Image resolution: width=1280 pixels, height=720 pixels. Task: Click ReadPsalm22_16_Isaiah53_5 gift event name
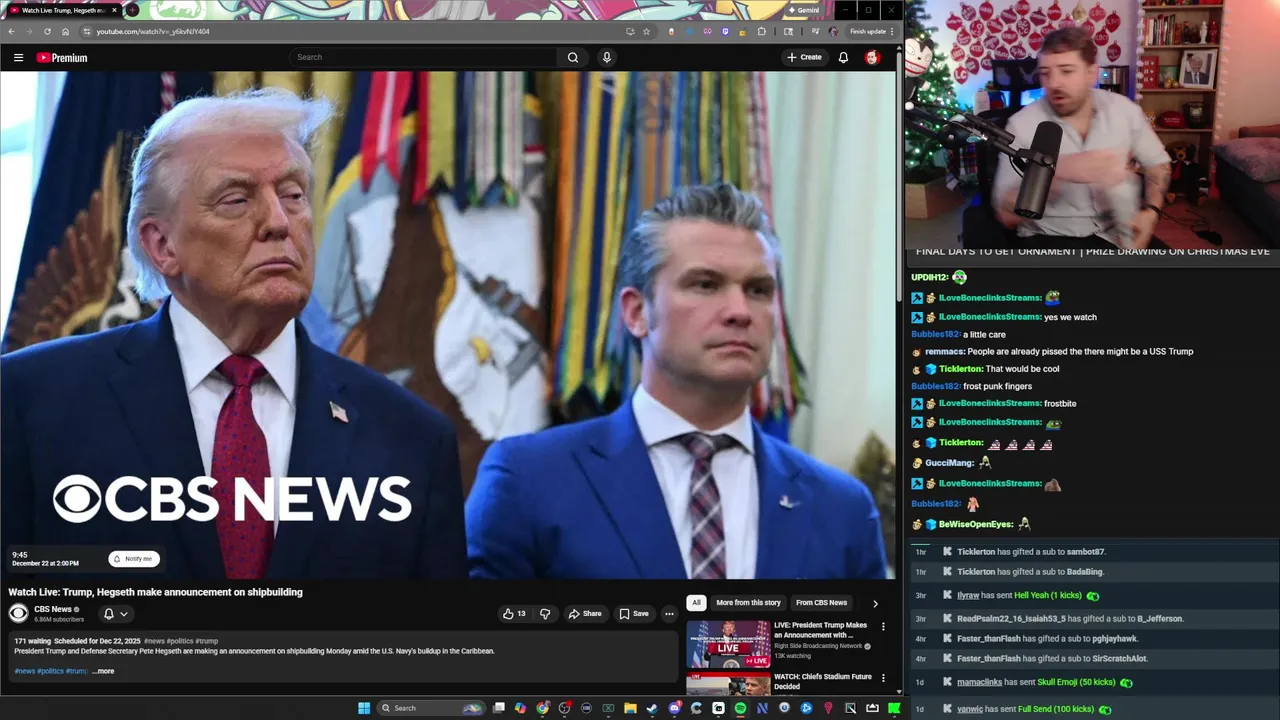[1011, 619]
